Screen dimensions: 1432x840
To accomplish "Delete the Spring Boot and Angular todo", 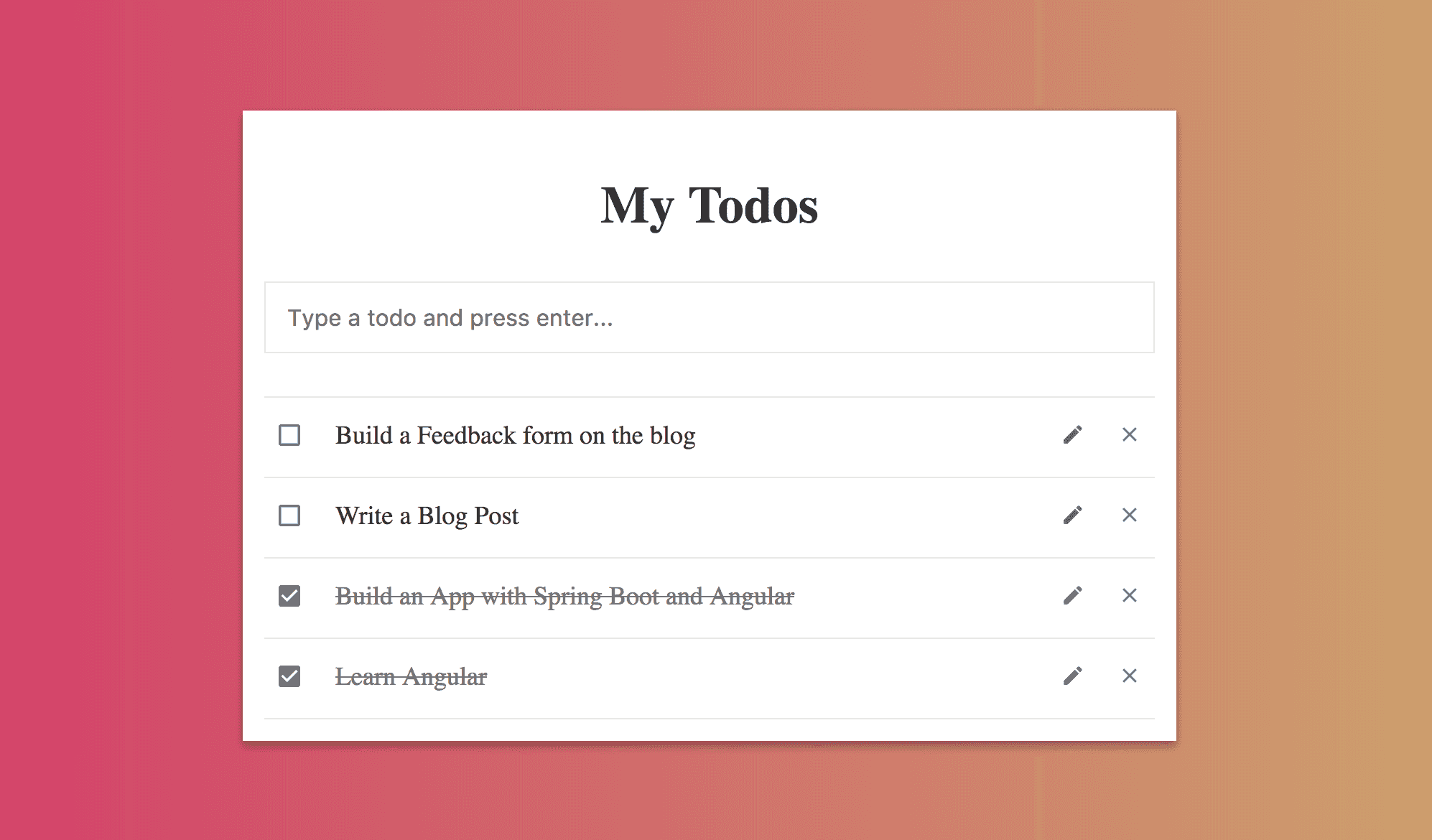I will point(1129,596).
